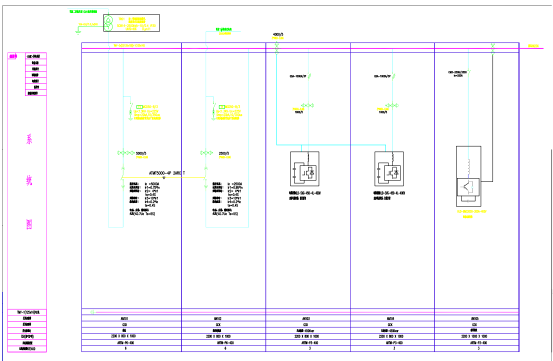Select the fourth panel isolator switch symbol

[x=394, y=76]
